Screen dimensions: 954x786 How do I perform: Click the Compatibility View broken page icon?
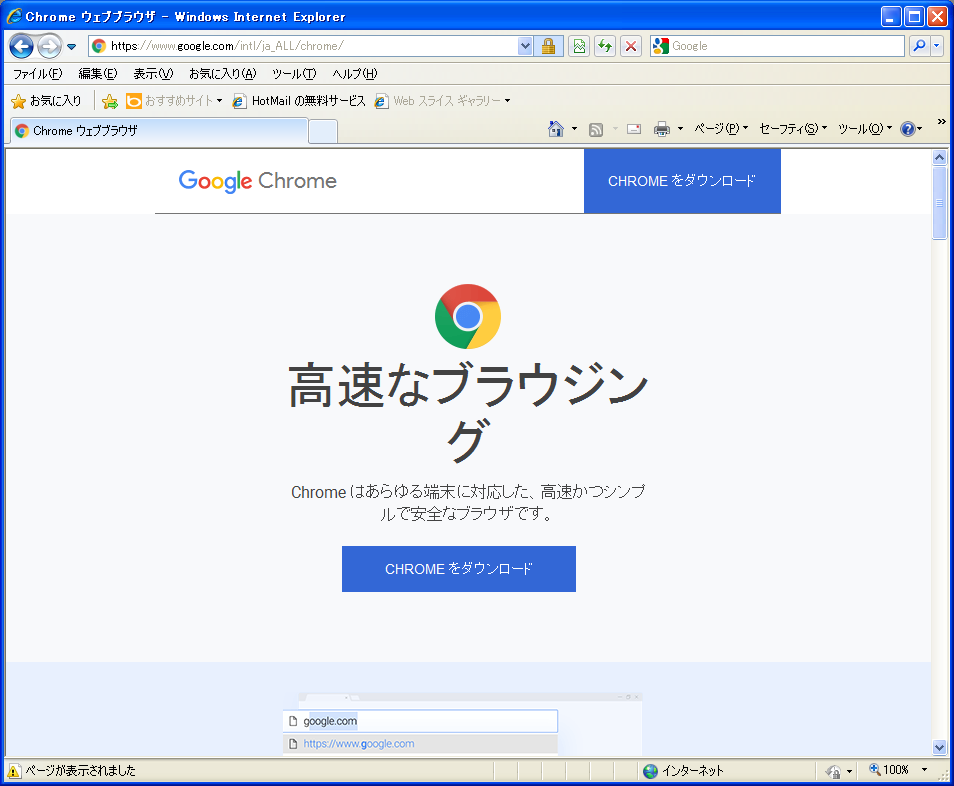coord(579,46)
